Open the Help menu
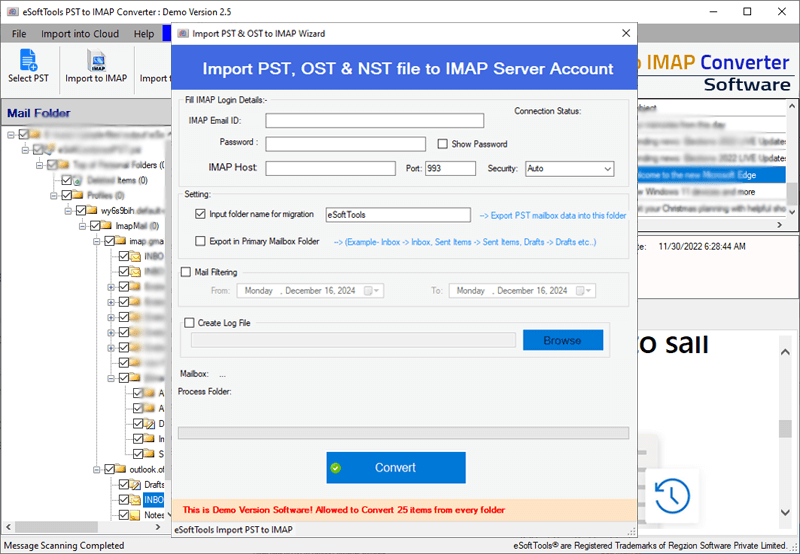Image resolution: width=800 pixels, height=554 pixels. pos(144,34)
